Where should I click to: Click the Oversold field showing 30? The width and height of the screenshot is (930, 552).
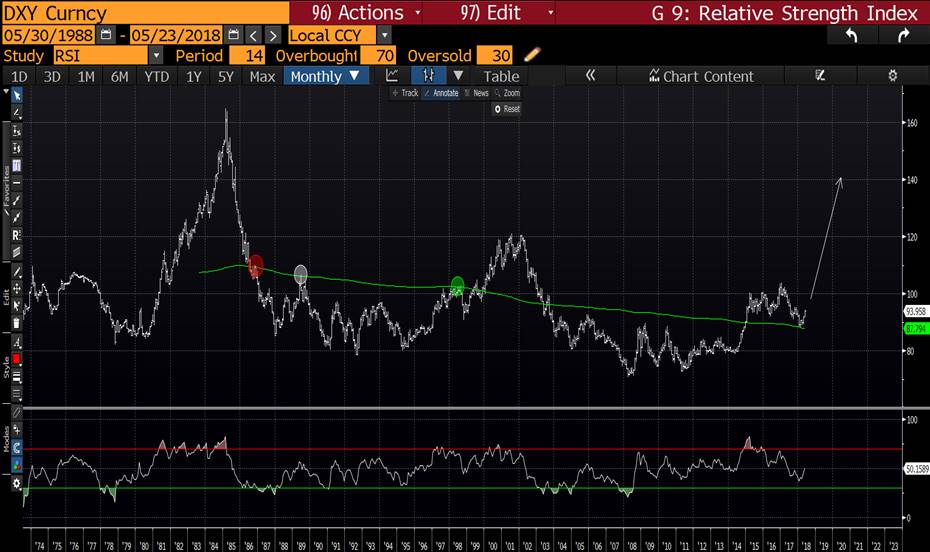(x=494, y=56)
